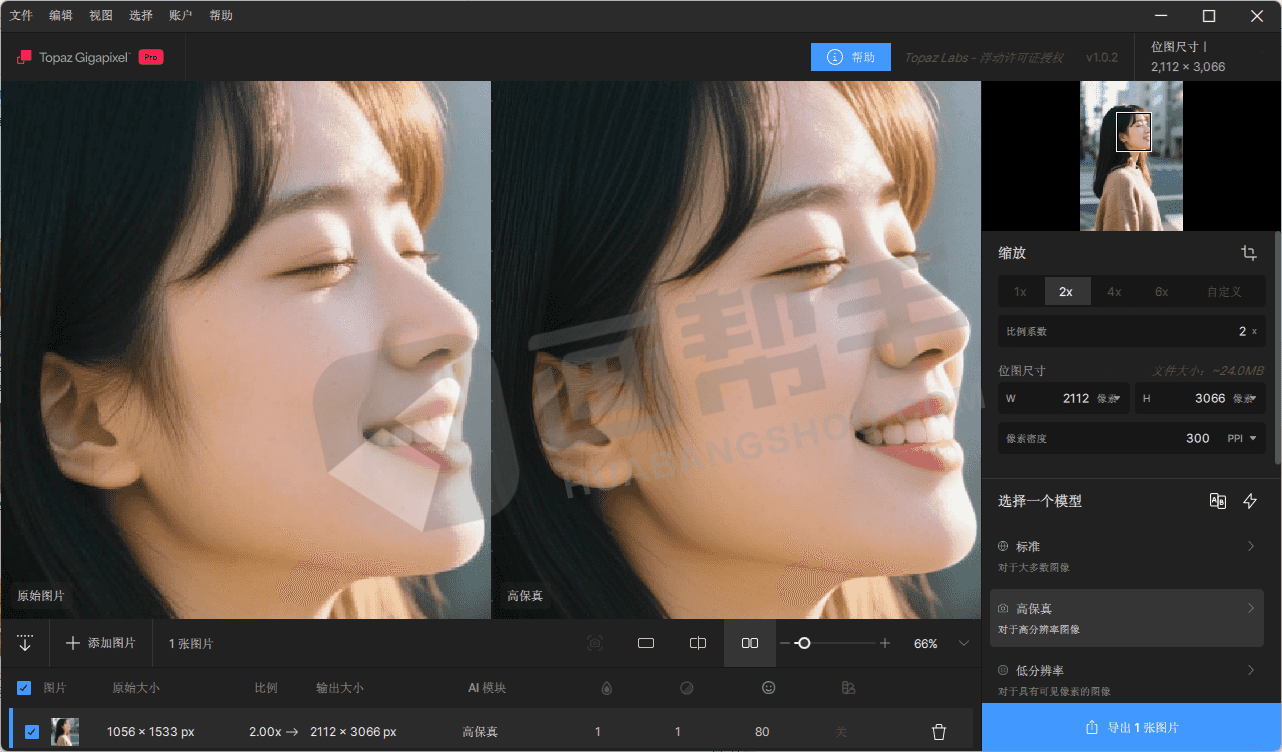
Task: Click the blue 帮助 button
Action: point(850,57)
